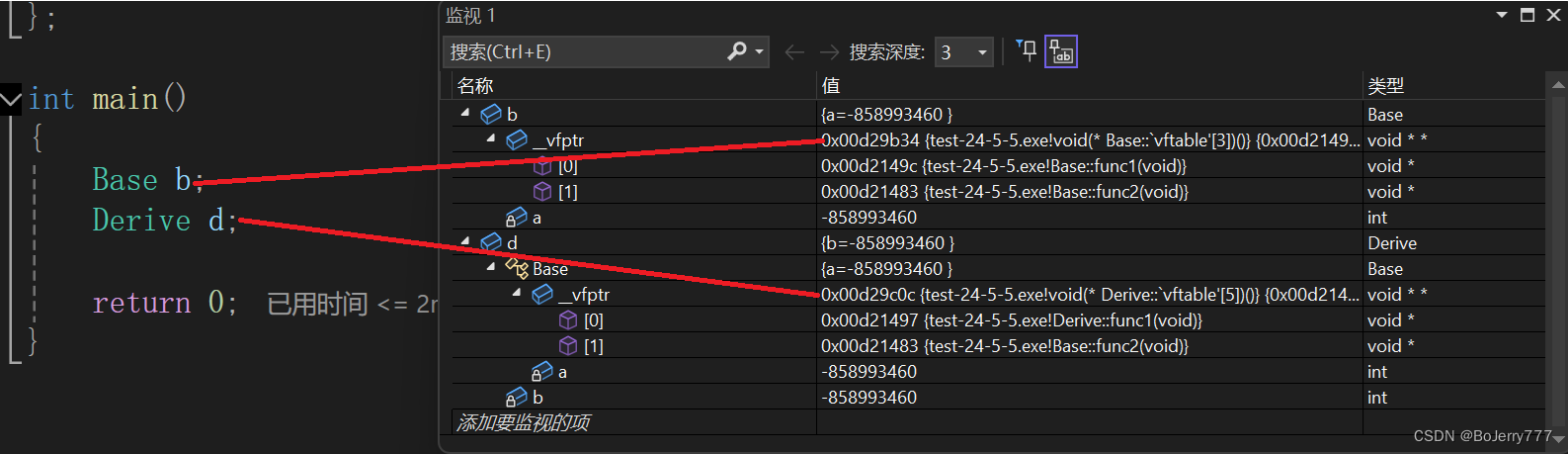Click the locked field icon for a under Base

click(x=542, y=372)
